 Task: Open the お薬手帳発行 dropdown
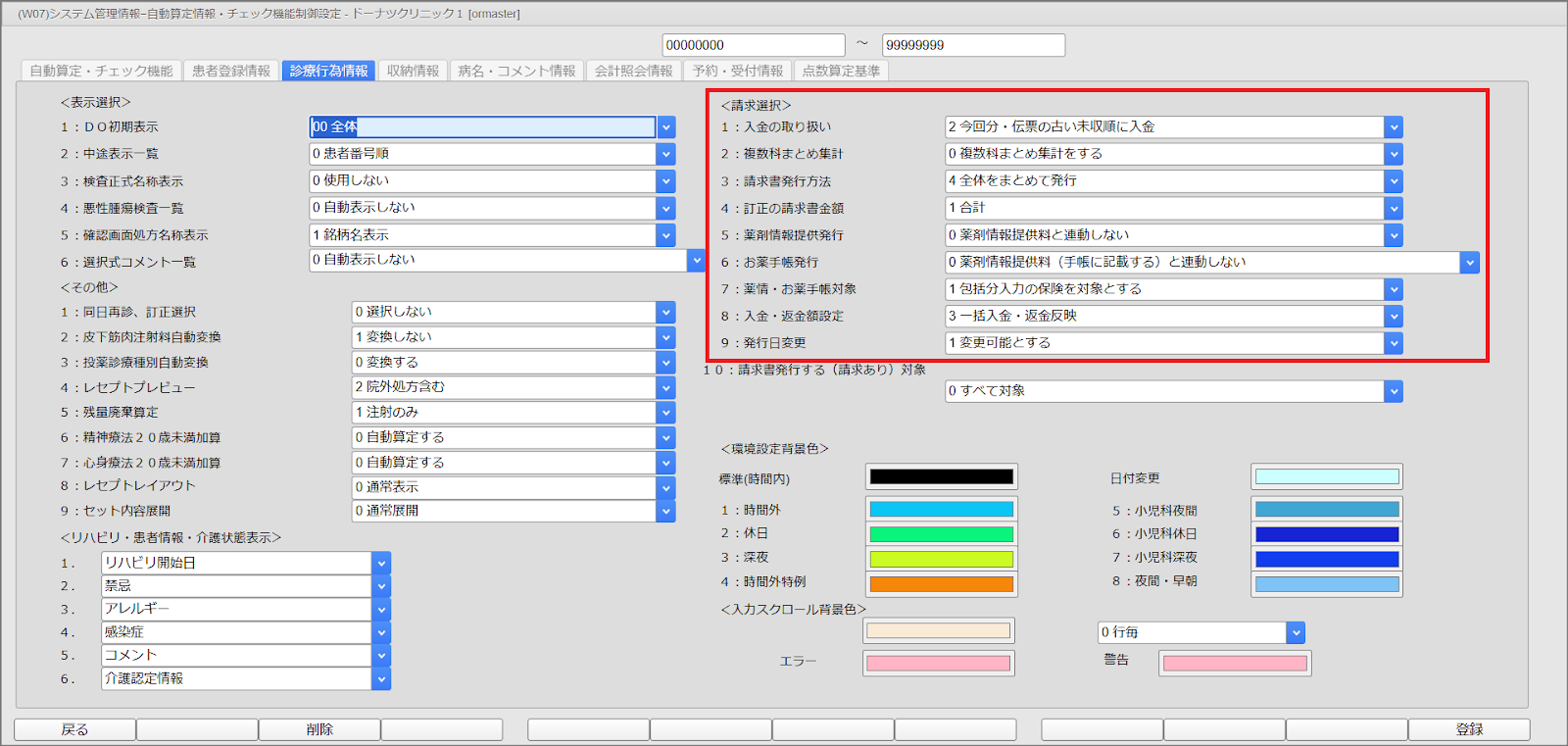tap(1469, 263)
